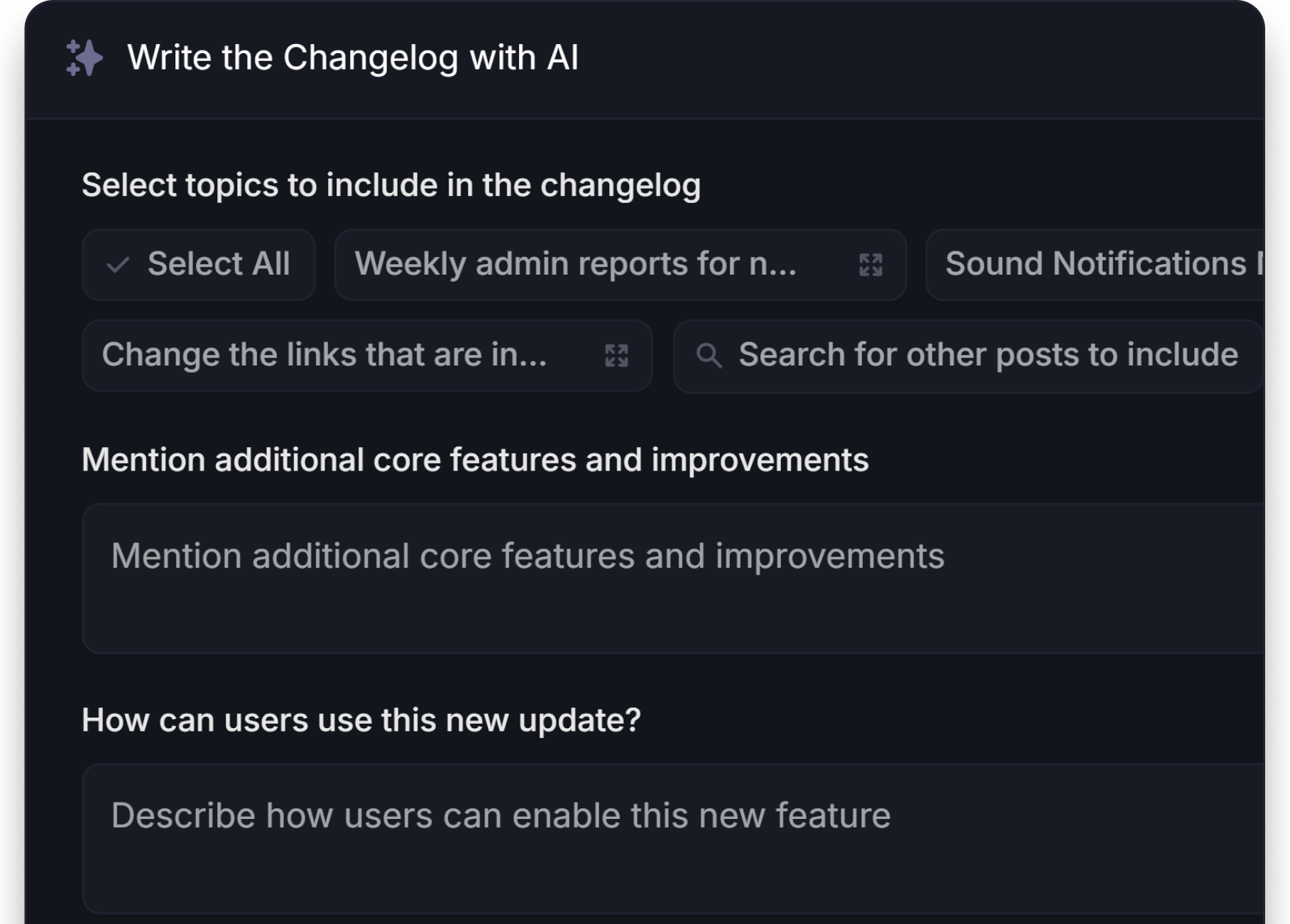Viewport: 1290px width, 924px height.
Task: Enable all topics with Select All
Action: pyautogui.click(x=199, y=264)
